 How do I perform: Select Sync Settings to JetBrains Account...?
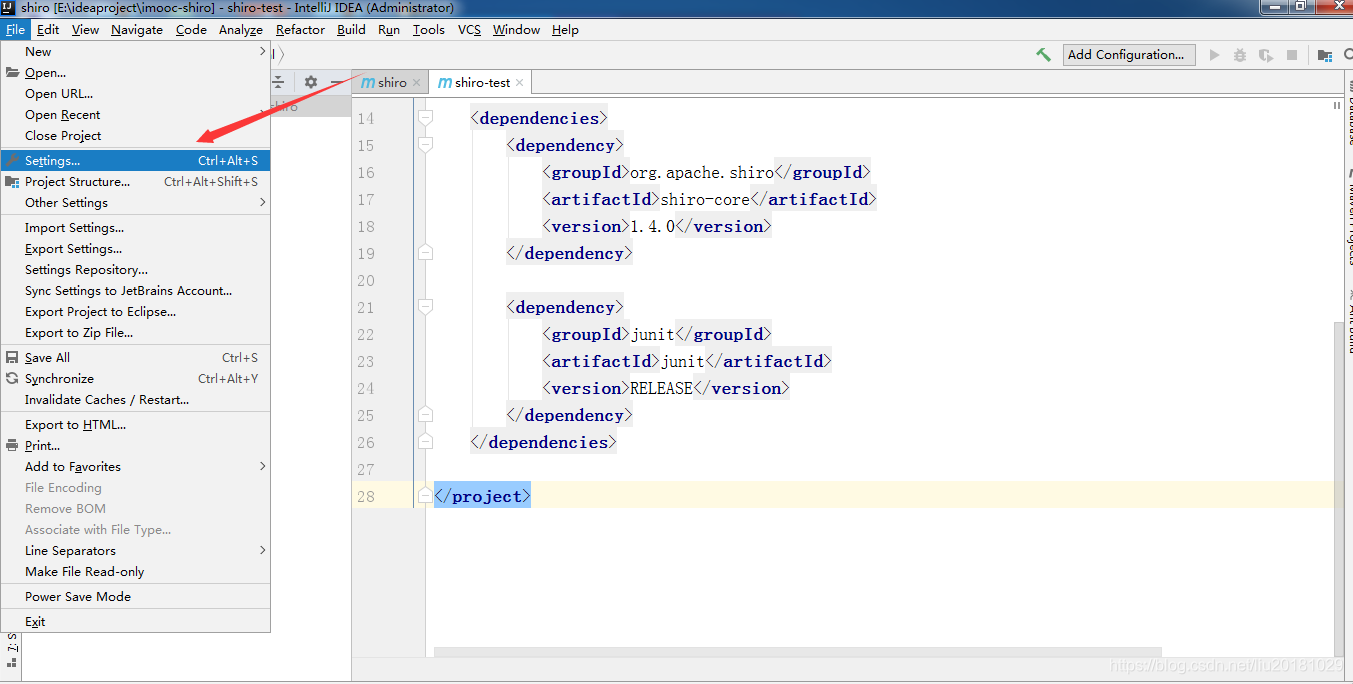click(x=136, y=290)
